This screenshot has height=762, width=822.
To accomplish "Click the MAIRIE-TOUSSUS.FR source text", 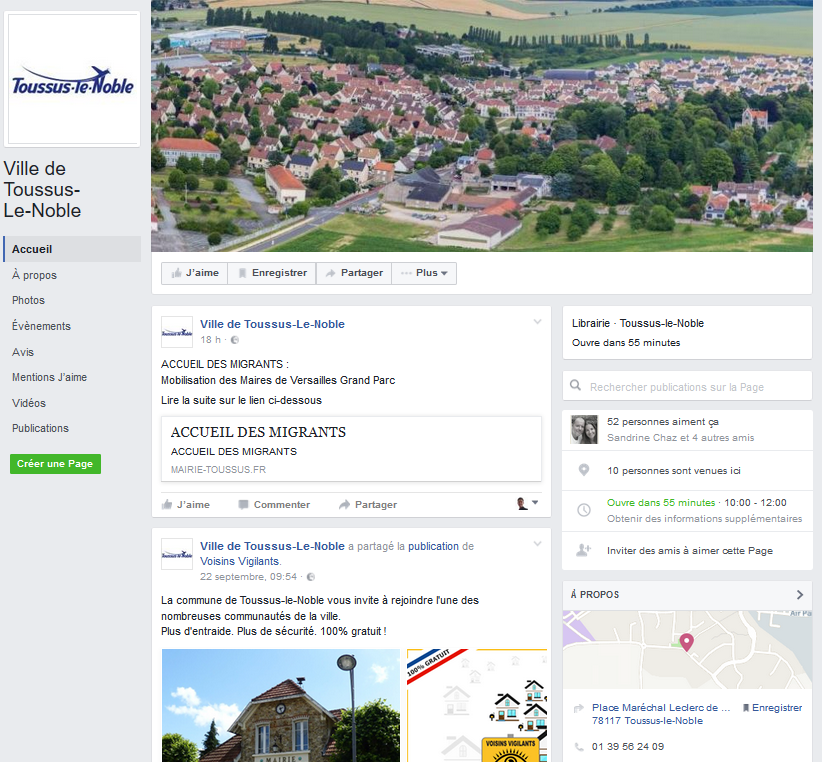I will 218,470.
